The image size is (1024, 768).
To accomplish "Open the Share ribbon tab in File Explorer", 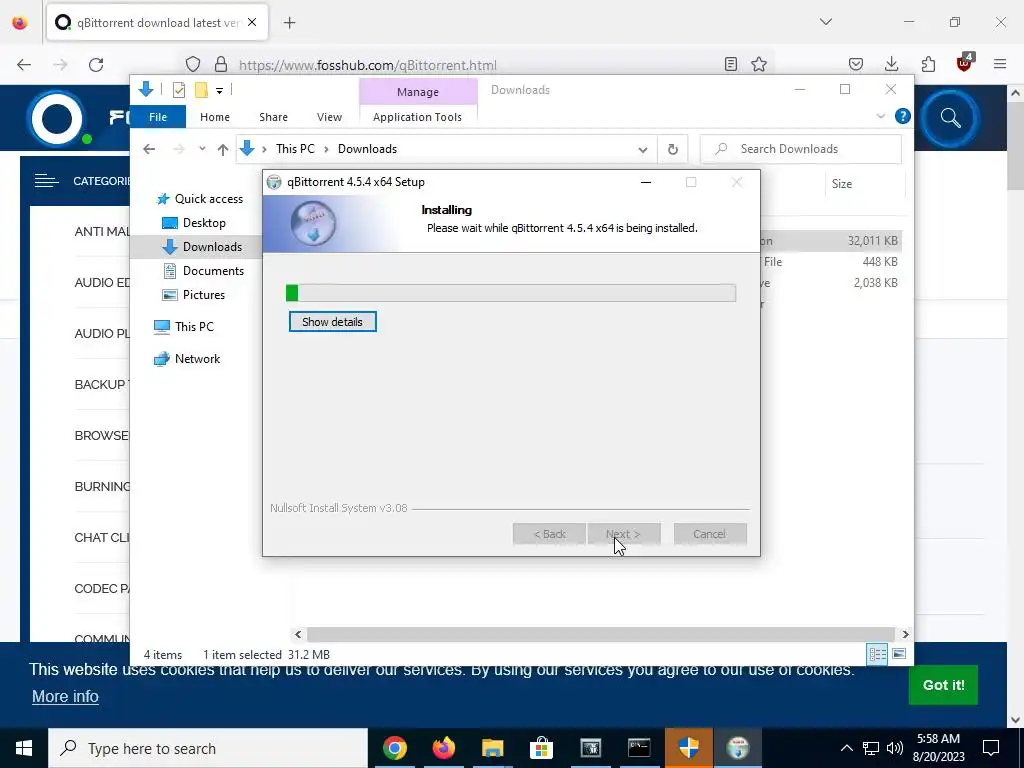I will point(273,117).
